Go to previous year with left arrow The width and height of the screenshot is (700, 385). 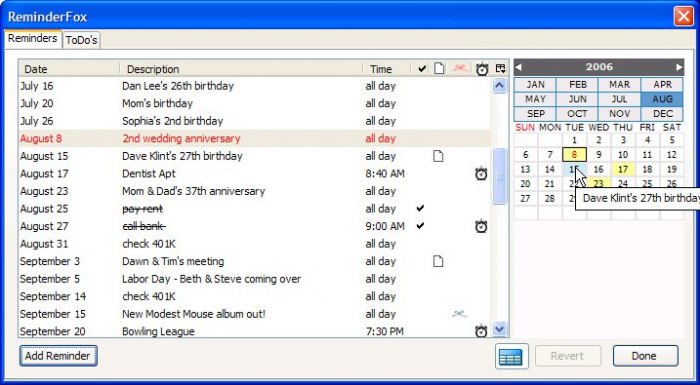coord(518,67)
